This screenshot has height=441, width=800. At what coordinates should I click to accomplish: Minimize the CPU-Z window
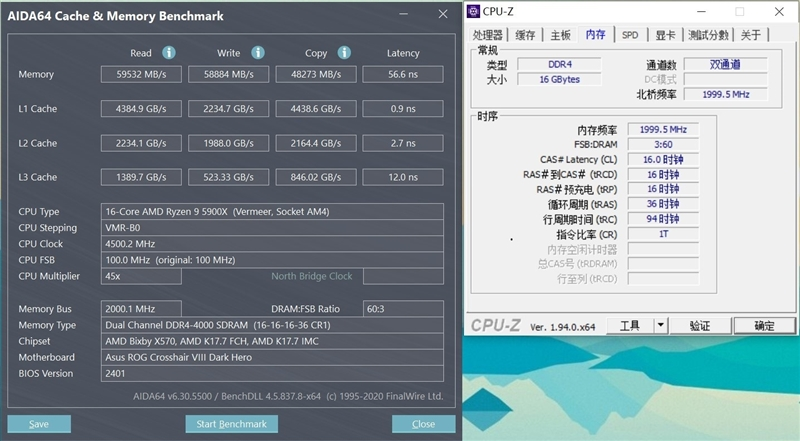702,11
